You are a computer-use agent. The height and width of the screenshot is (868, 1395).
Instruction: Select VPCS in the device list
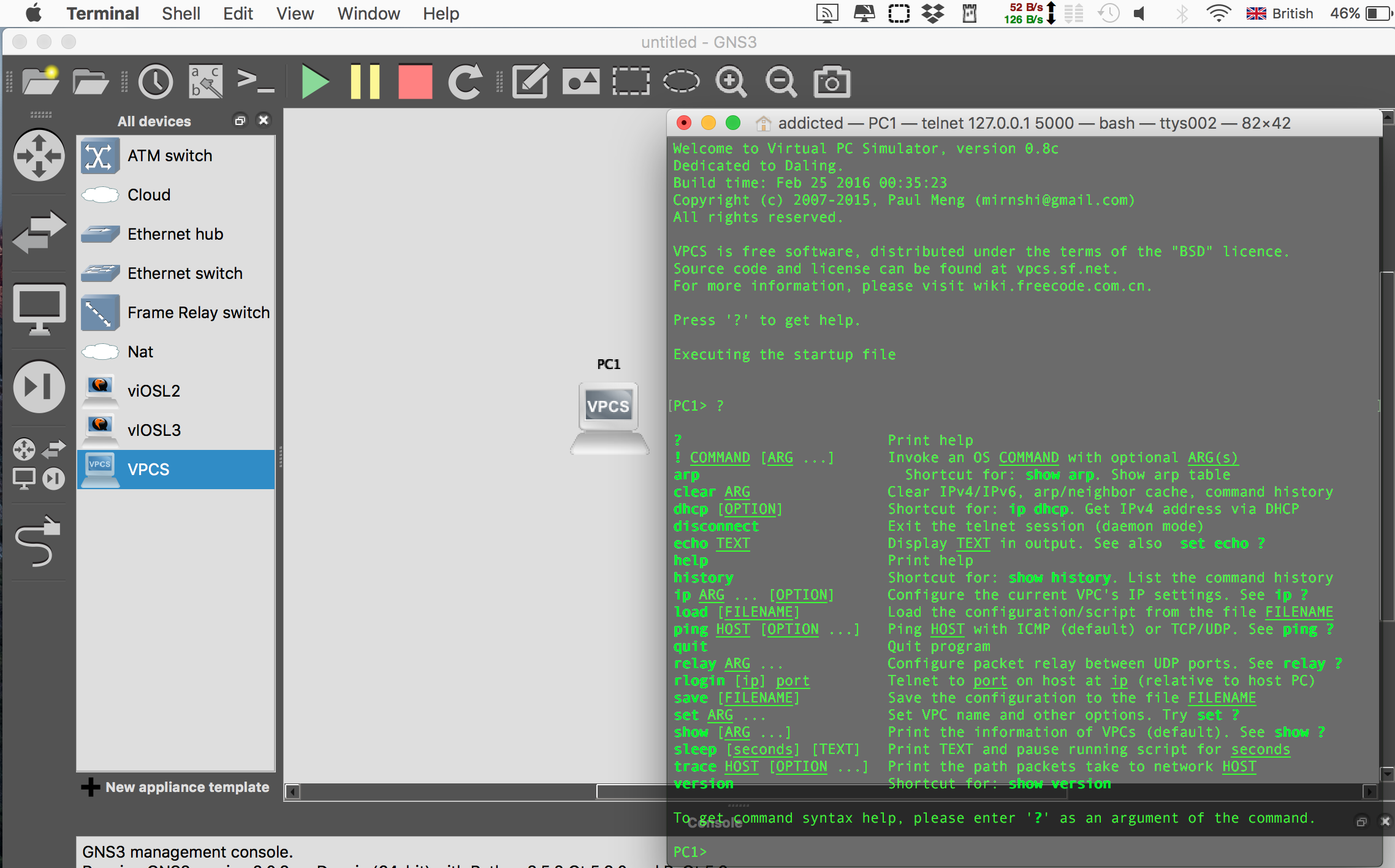[x=176, y=470]
